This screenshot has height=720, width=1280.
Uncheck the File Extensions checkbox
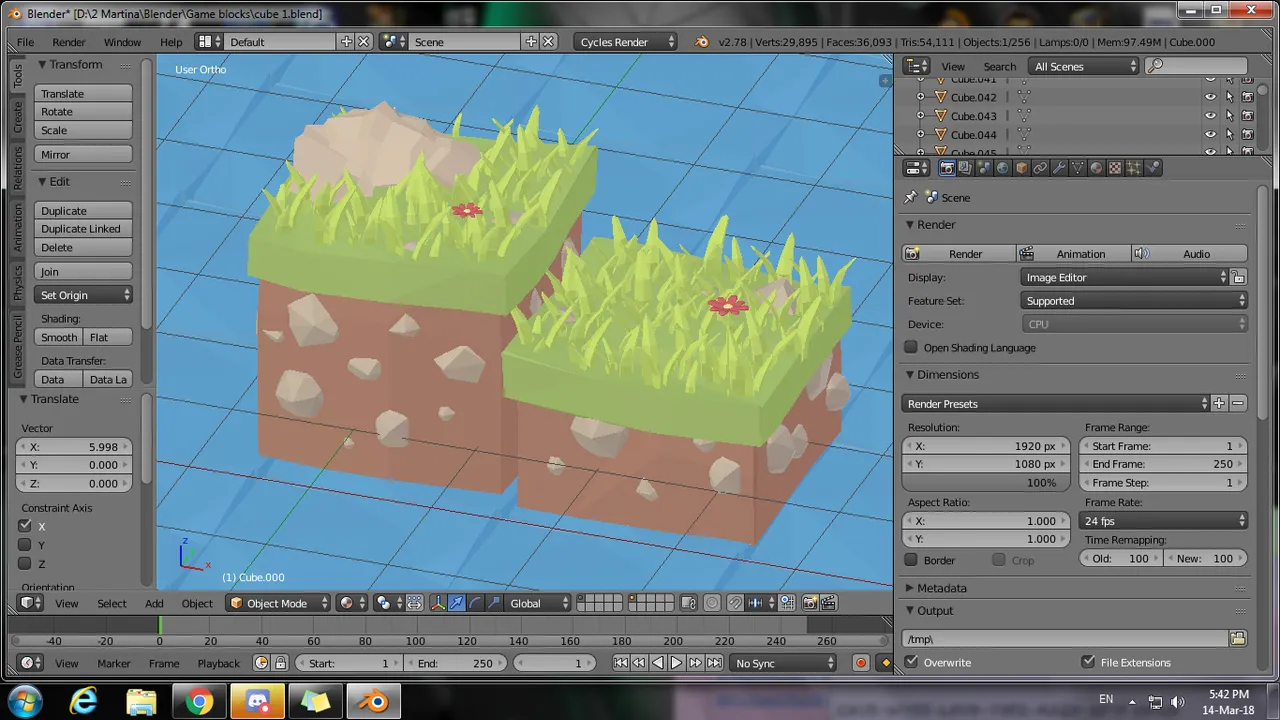[x=1088, y=662]
